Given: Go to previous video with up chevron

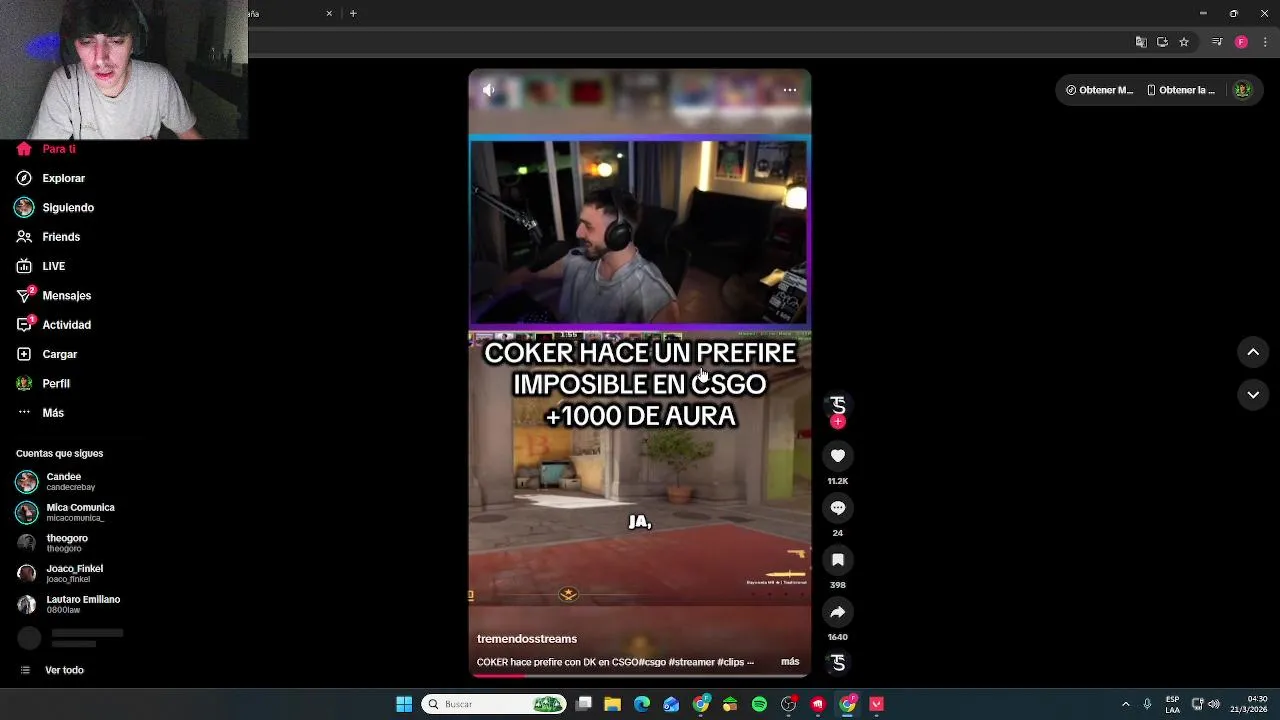Looking at the screenshot, I should (1253, 352).
